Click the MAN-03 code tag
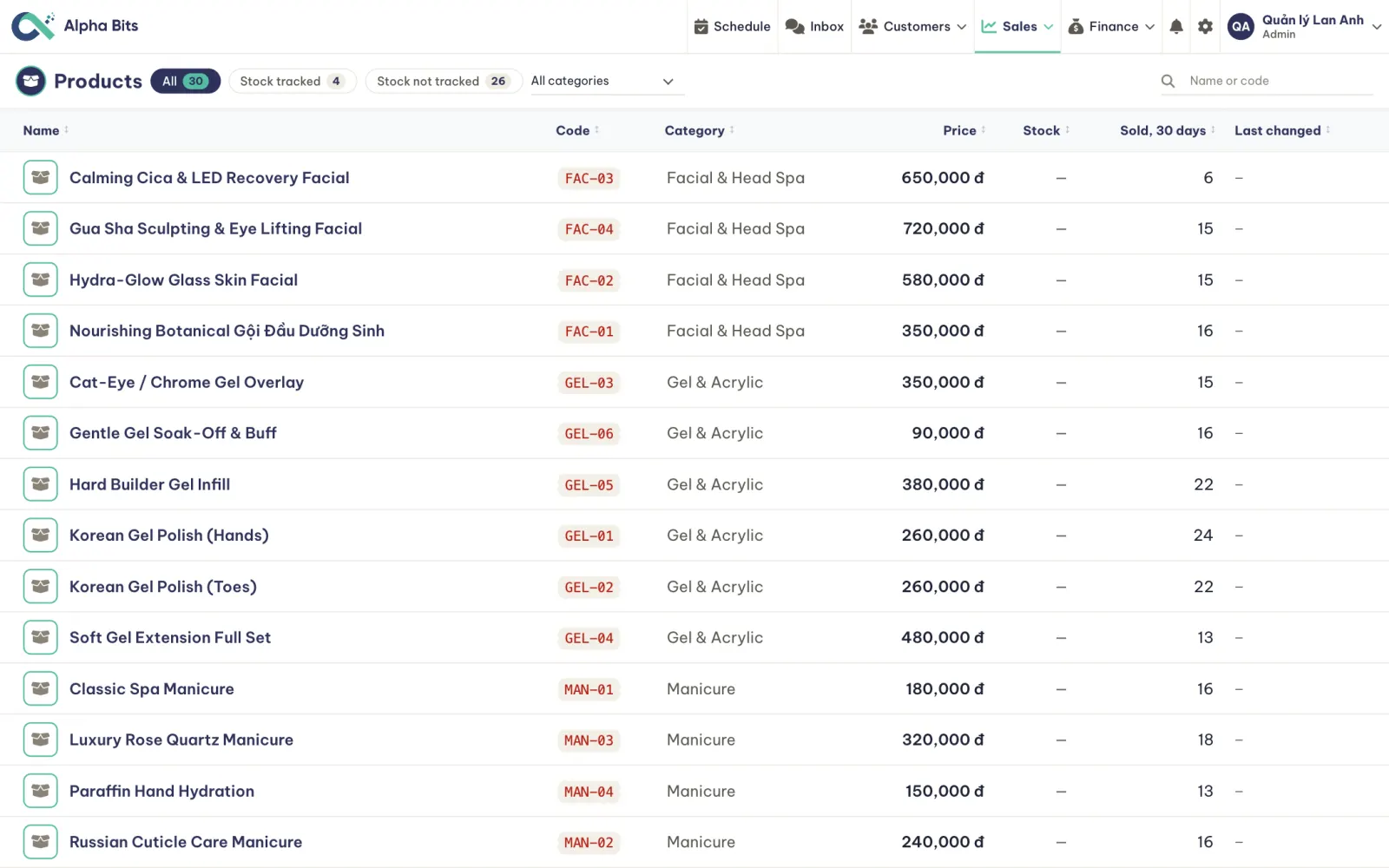Viewport: 1389px width, 868px height. point(589,740)
